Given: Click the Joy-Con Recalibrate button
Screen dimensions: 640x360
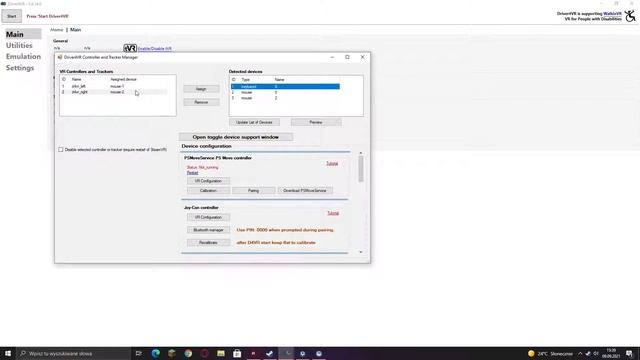Looking at the screenshot, I should 208,242.
